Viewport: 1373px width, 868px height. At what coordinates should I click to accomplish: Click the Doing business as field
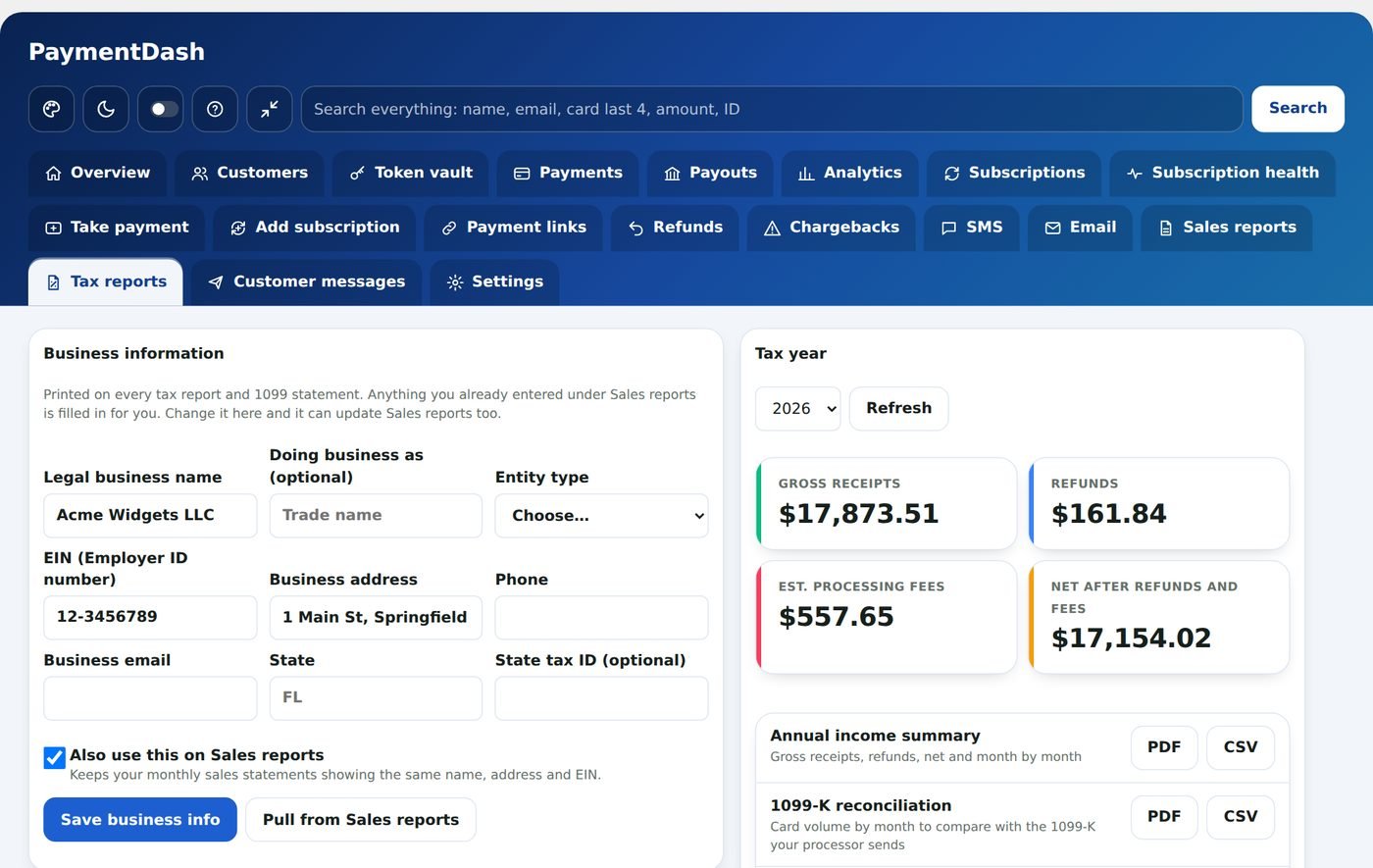coord(376,516)
